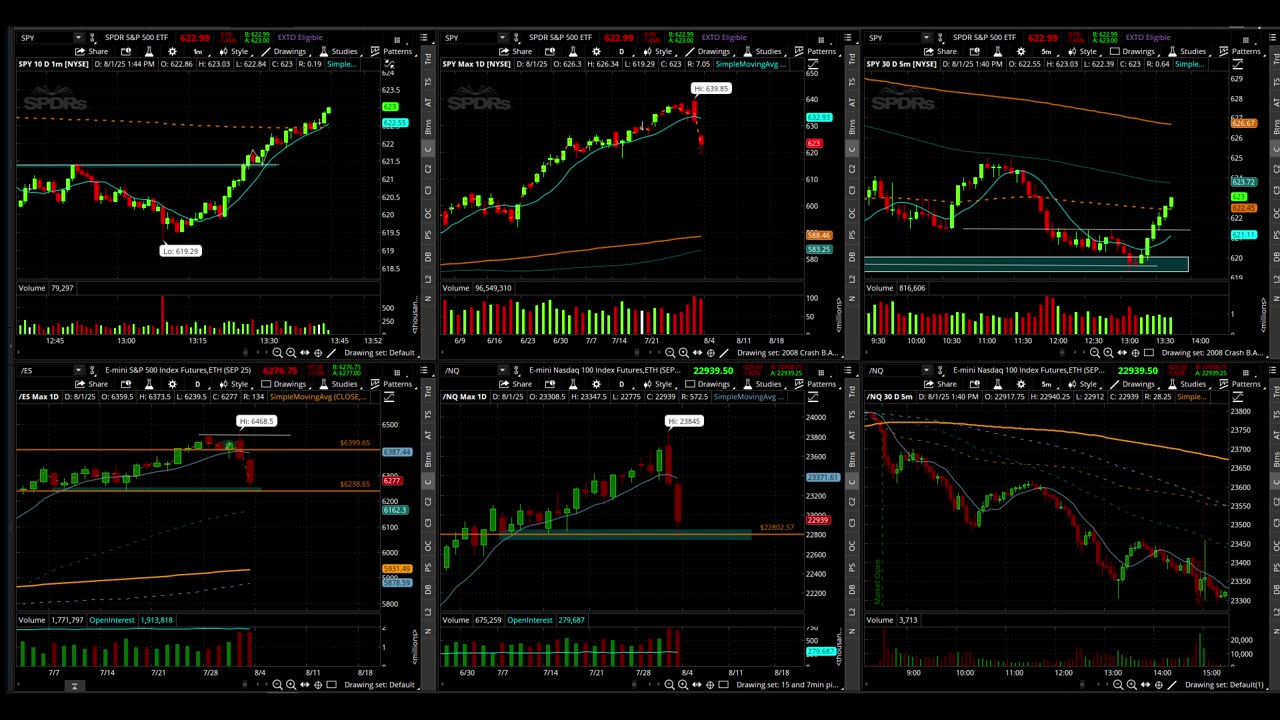The height and width of the screenshot is (720, 1280).
Task: Toggle OC sidebar tab in /ES chart
Action: click(429, 544)
